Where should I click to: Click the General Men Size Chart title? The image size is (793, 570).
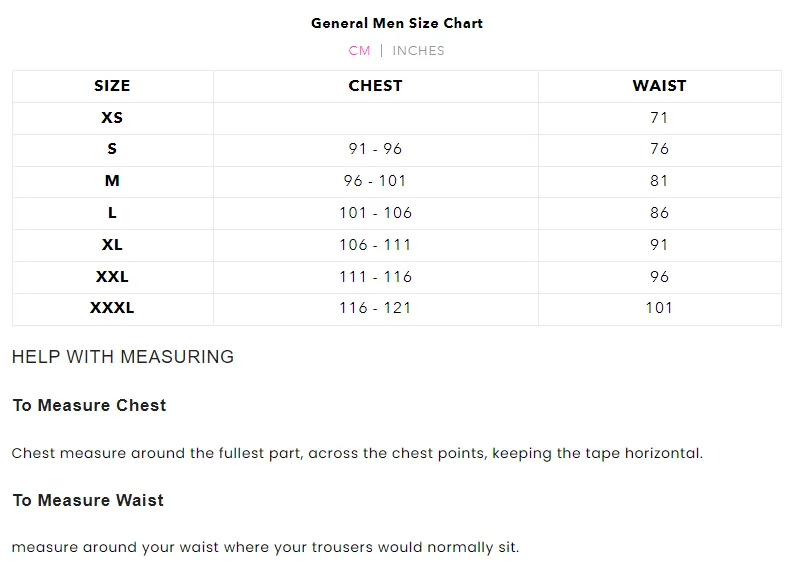pos(397,23)
